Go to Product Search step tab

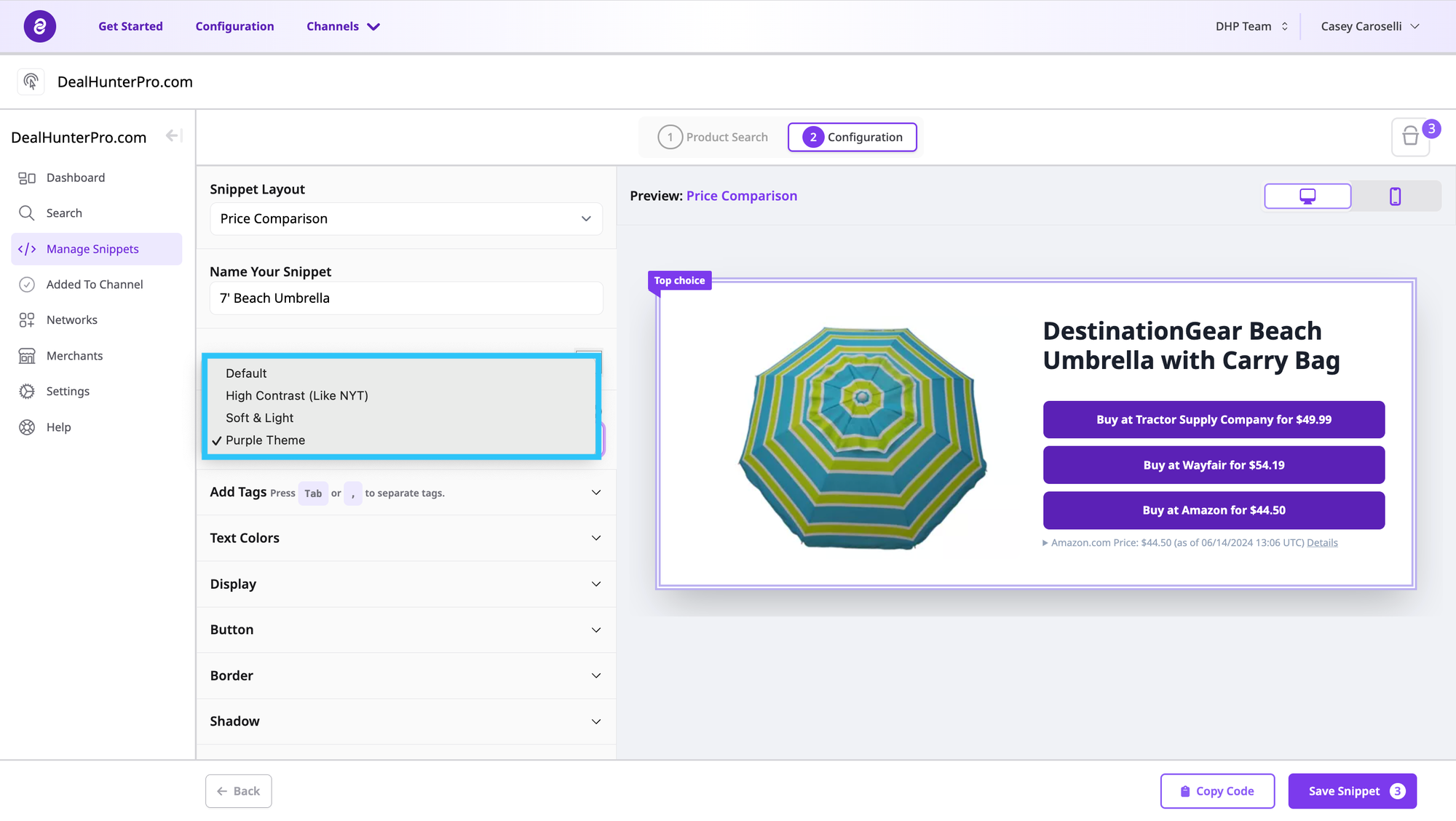(x=713, y=138)
